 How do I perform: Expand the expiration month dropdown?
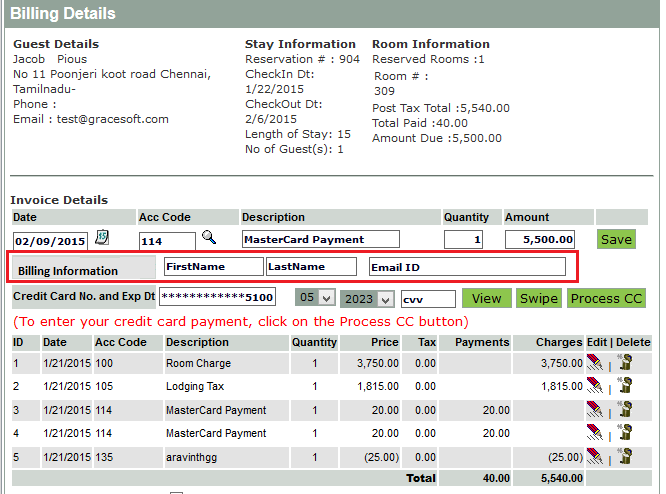(315, 299)
